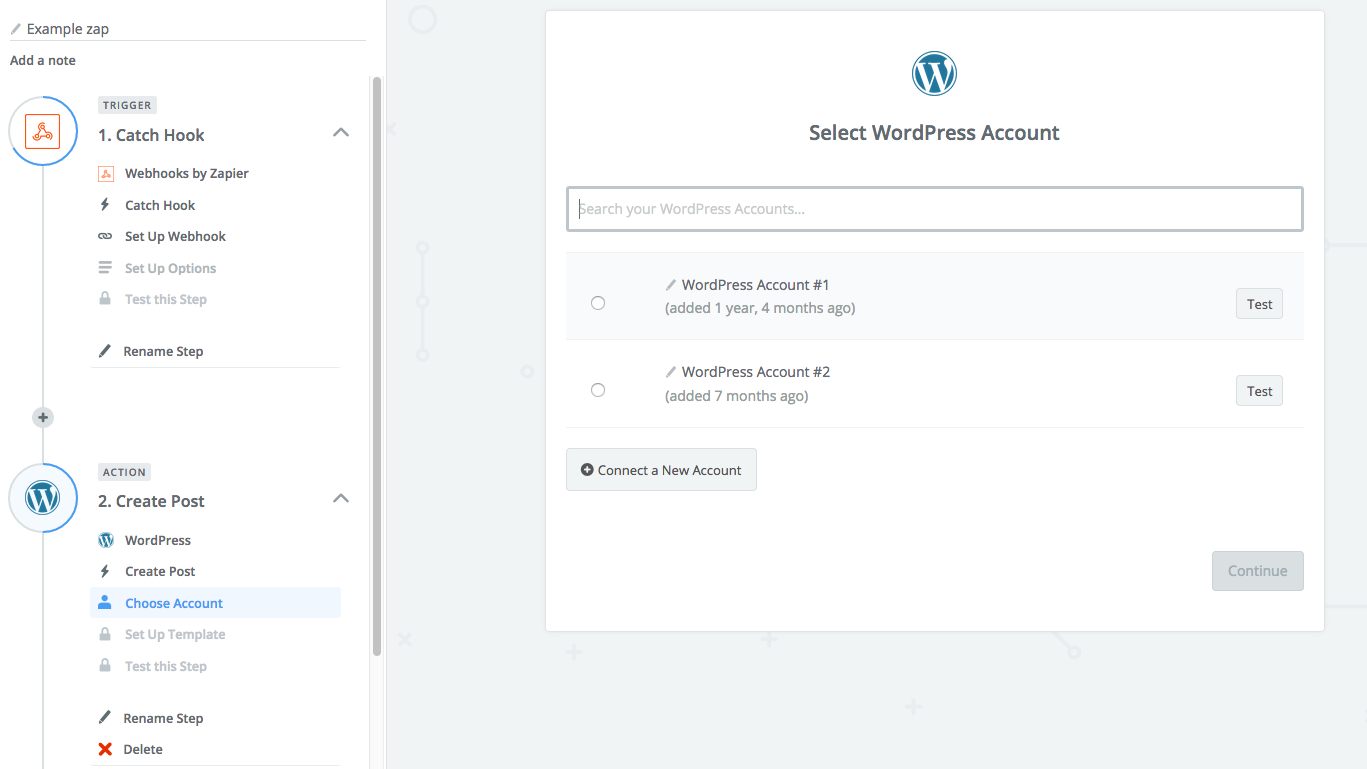This screenshot has width=1367, height=769.
Task: Click the red X Delete icon
Action: (x=105, y=749)
